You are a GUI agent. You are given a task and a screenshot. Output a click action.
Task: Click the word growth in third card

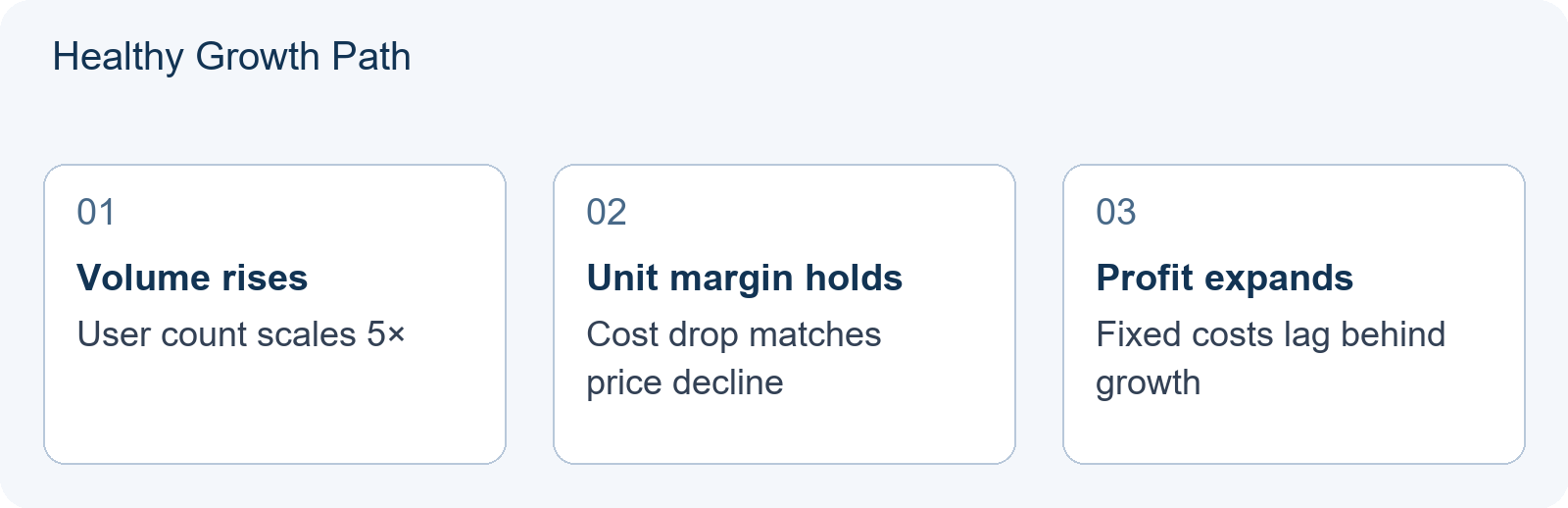click(x=1149, y=382)
